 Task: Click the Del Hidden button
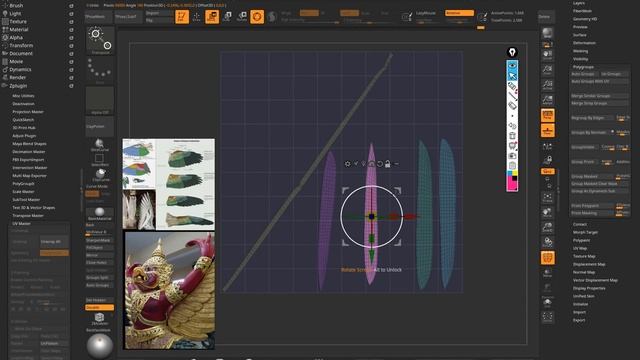tap(100, 300)
